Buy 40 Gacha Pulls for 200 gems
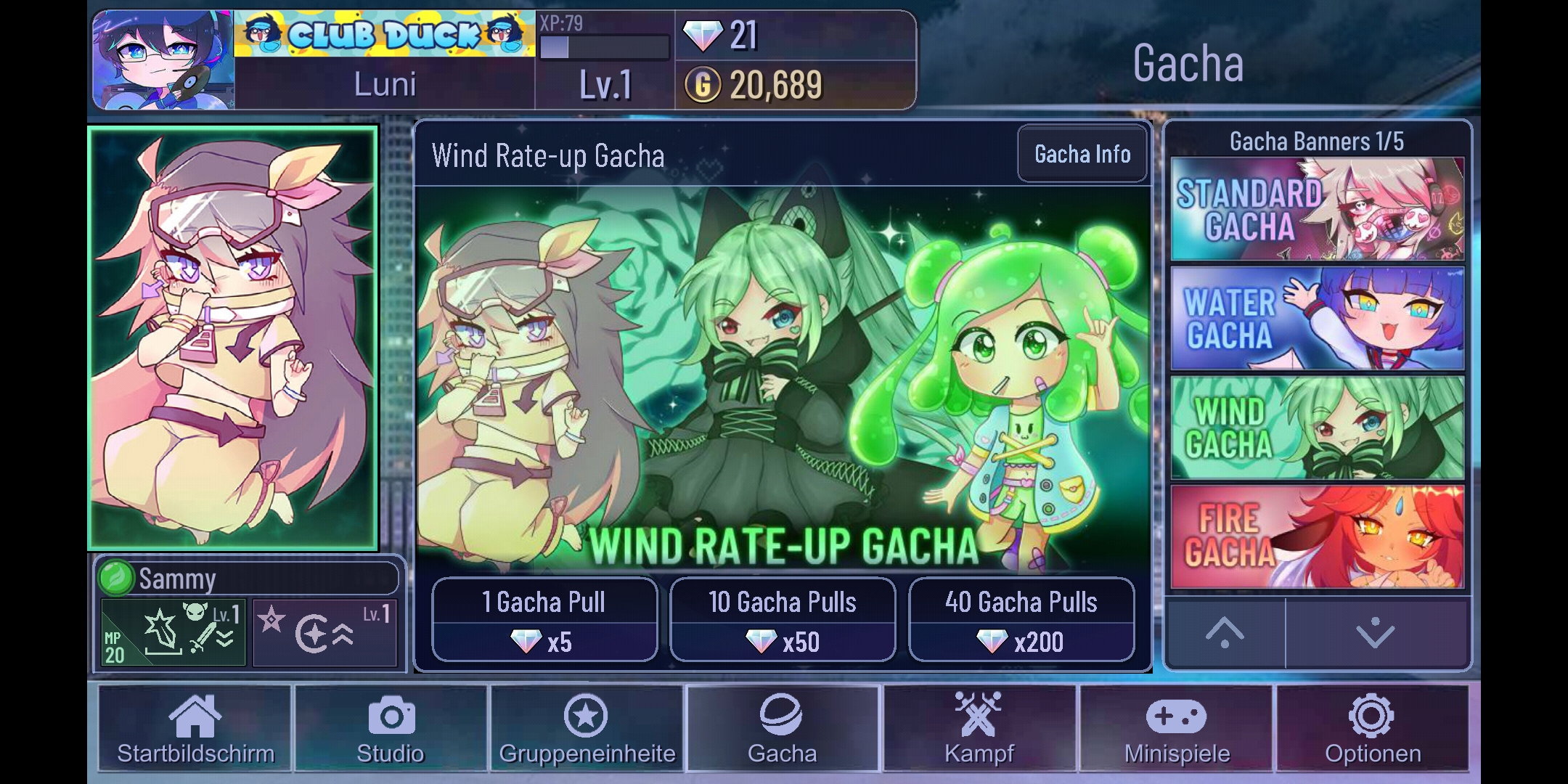Screen dimensions: 1568x784 [x=1021, y=619]
